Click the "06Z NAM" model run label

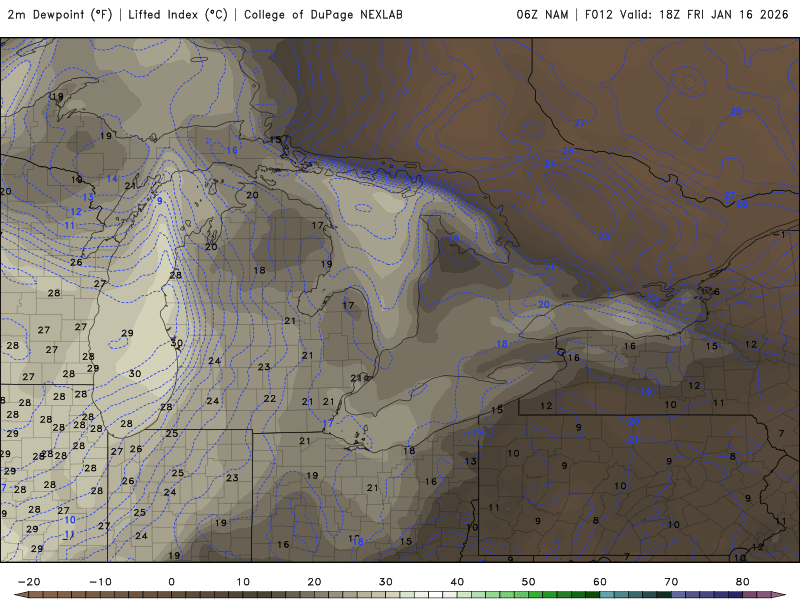pyautogui.click(x=542, y=15)
